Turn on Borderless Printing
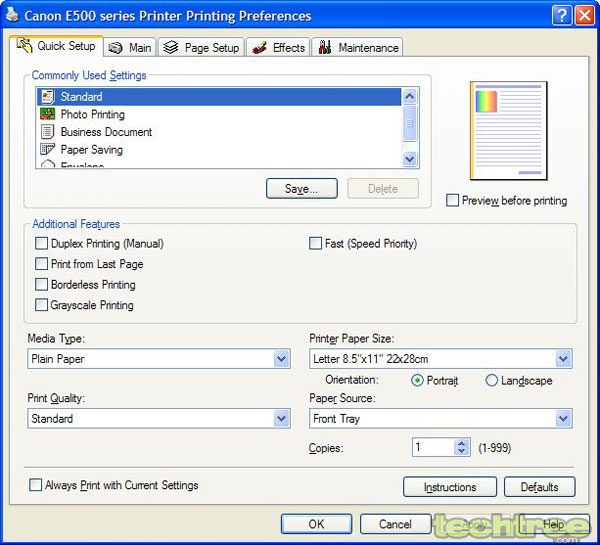The height and width of the screenshot is (545, 600). 41,284
